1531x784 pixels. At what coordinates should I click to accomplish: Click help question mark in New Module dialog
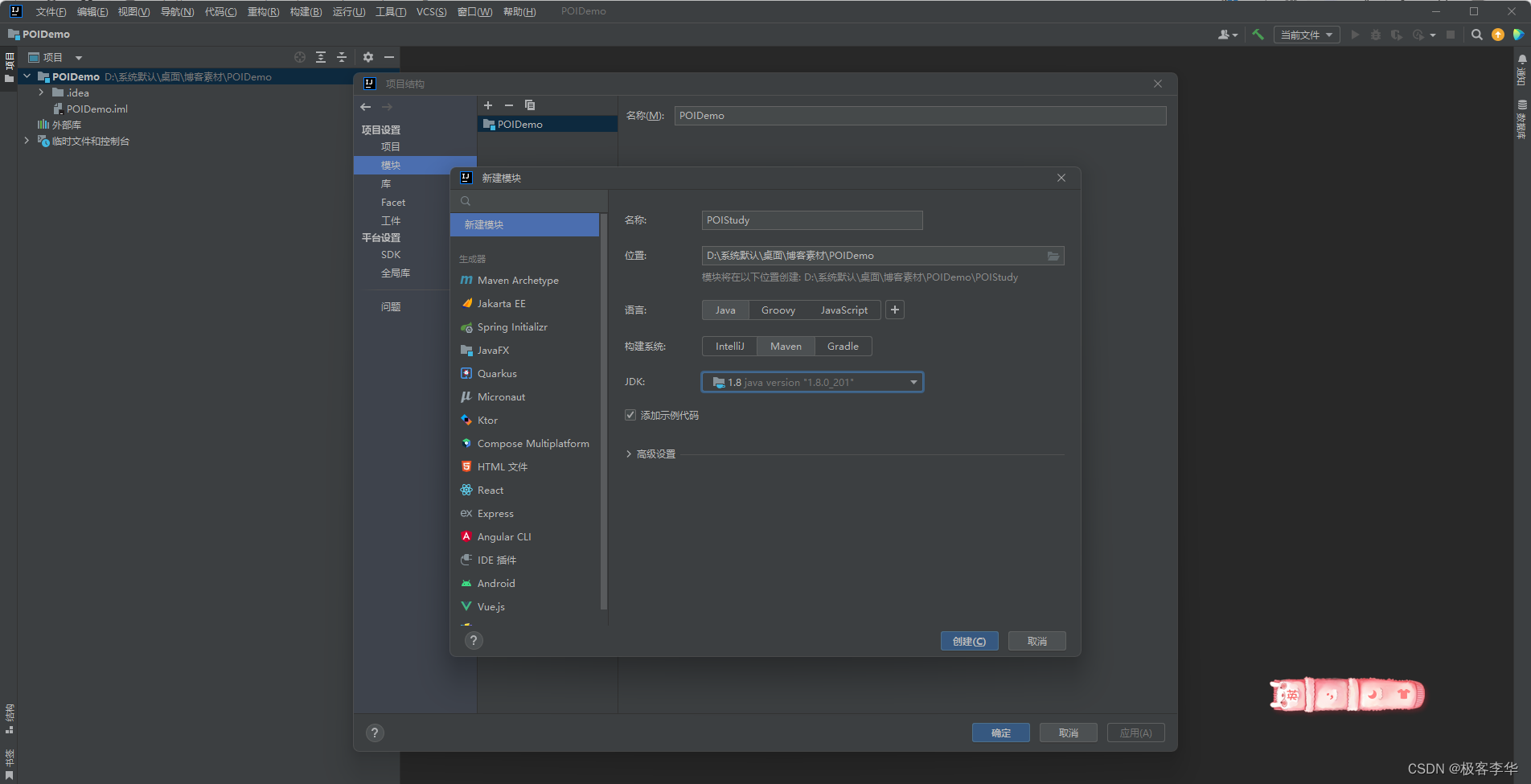[474, 641]
